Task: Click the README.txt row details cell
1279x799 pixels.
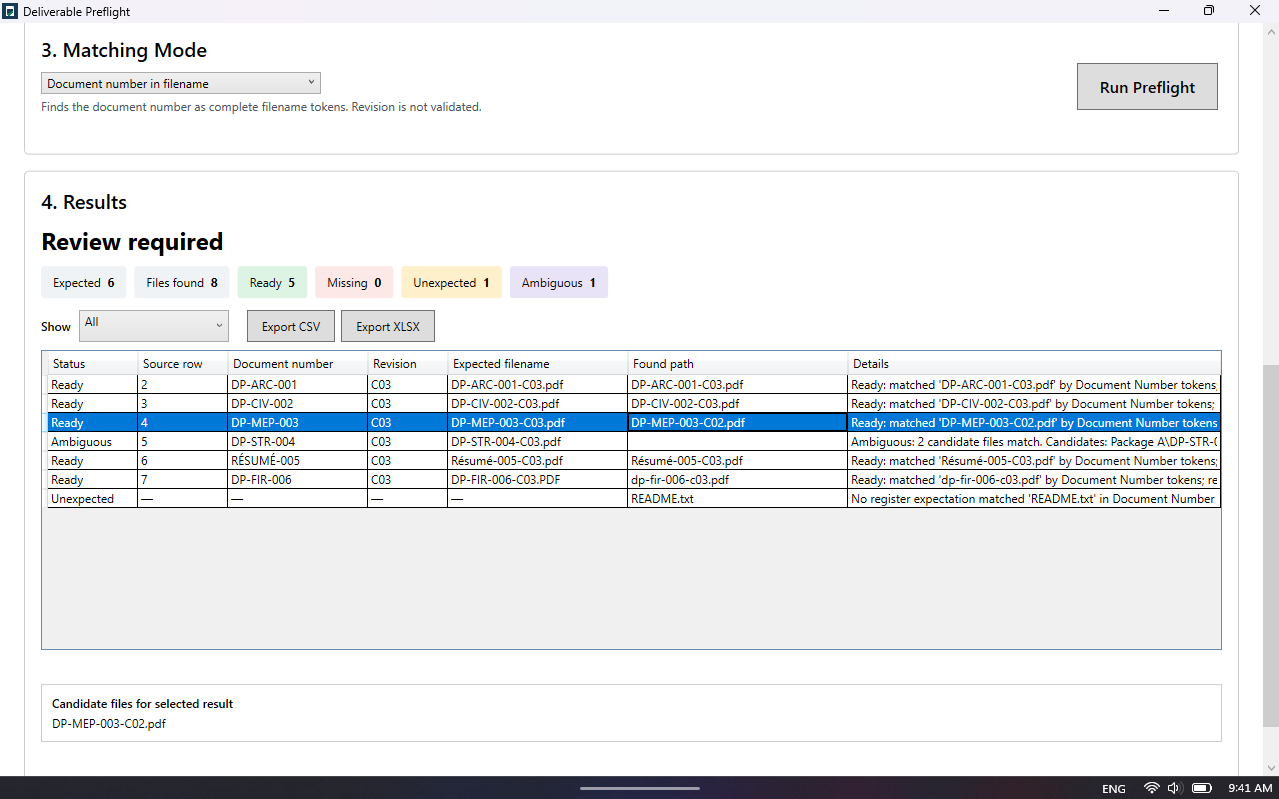Action: point(1034,499)
